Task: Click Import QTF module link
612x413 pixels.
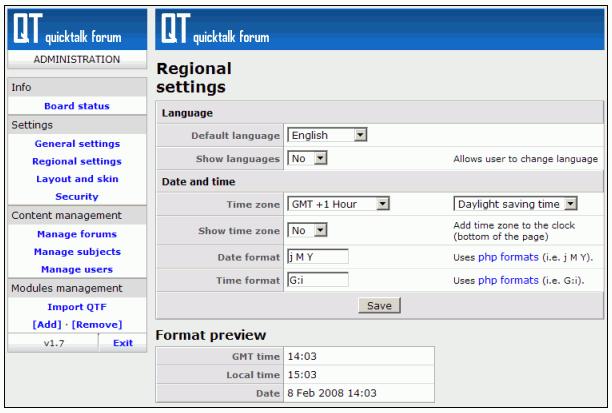Action: [x=77, y=307]
